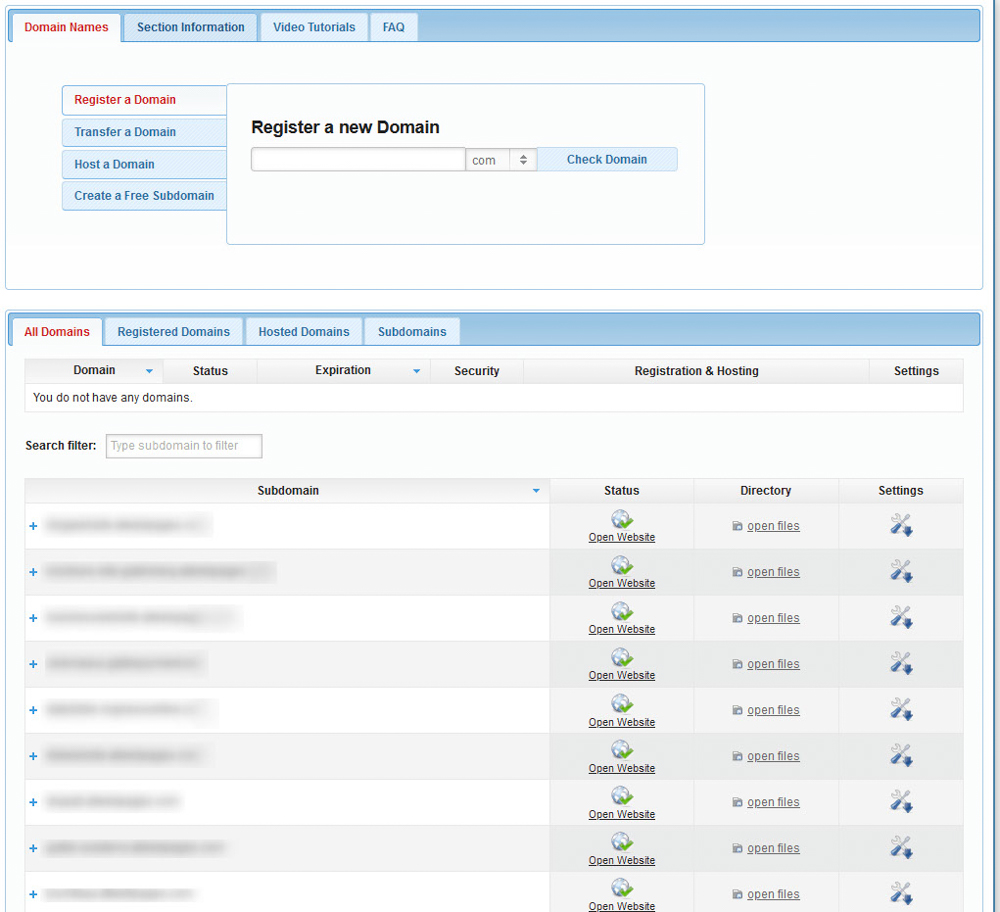Click inside the subdomain search filter field
Image resolution: width=1000 pixels, height=912 pixels.
tap(183, 446)
